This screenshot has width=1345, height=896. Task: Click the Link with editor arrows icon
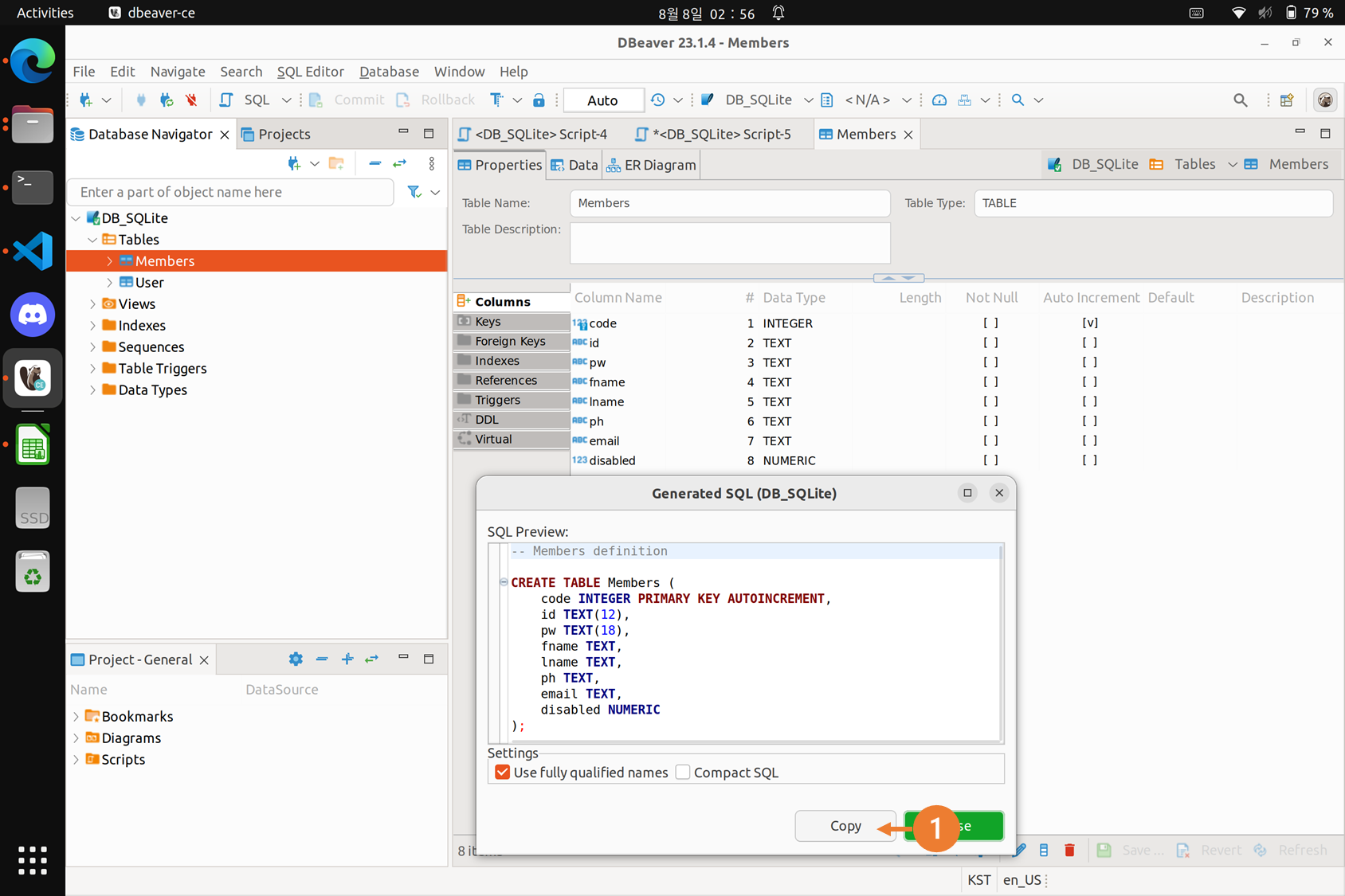click(400, 163)
